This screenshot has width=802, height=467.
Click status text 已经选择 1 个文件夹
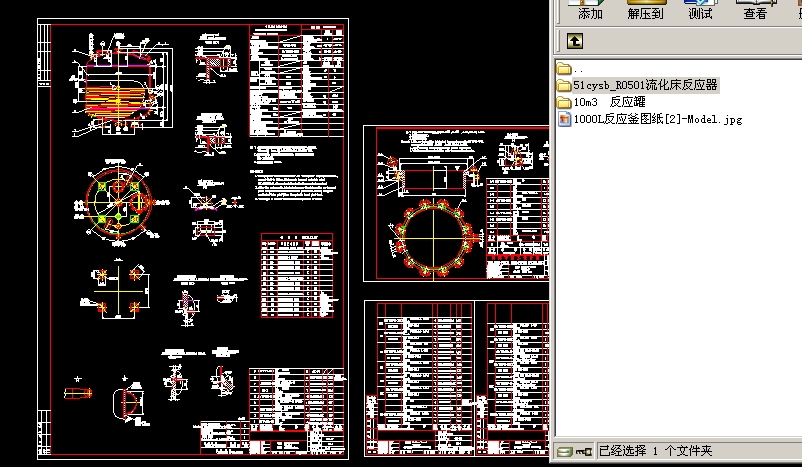655,451
